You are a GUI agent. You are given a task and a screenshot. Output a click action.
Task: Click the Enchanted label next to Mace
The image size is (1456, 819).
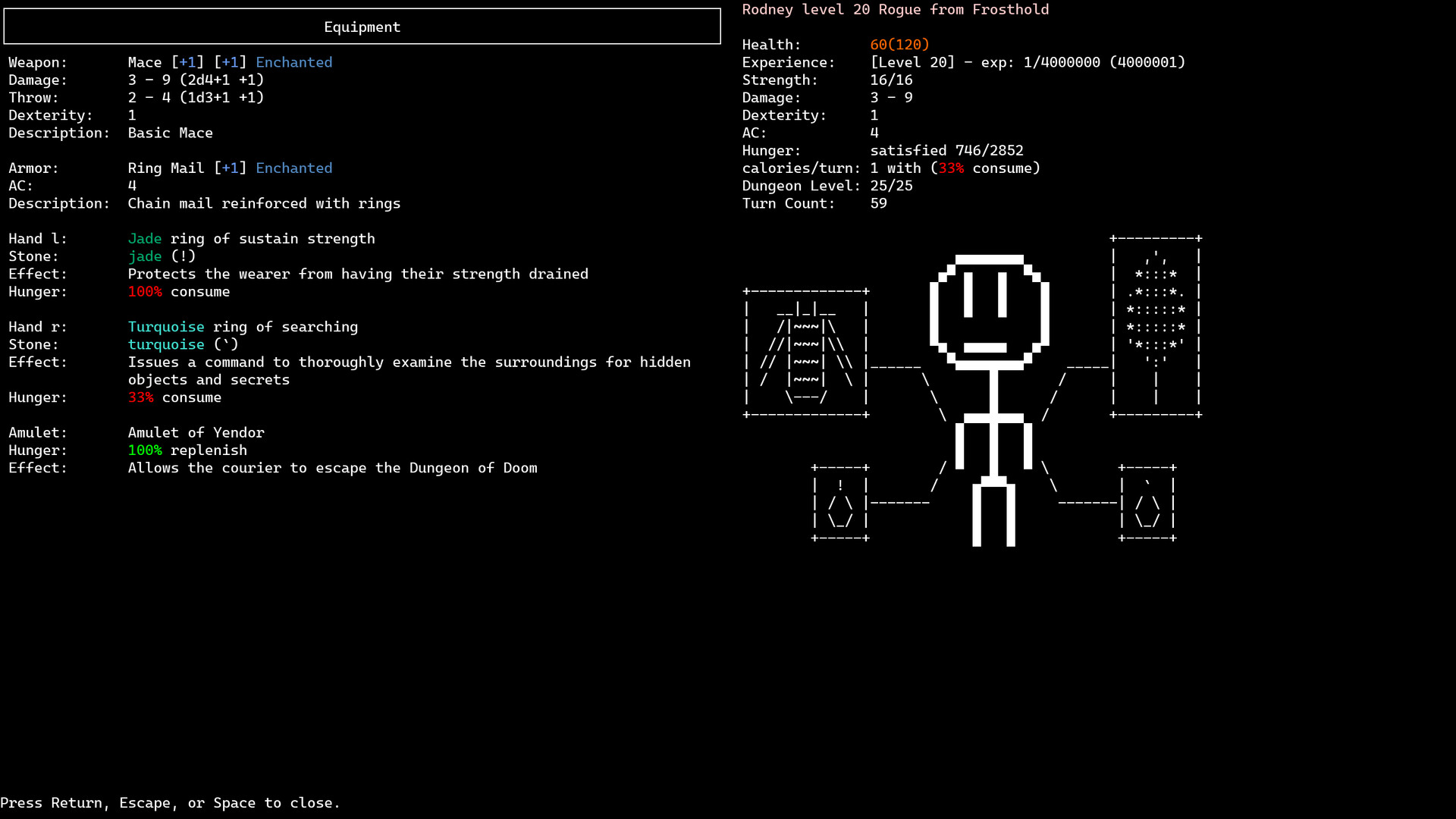coord(293,62)
